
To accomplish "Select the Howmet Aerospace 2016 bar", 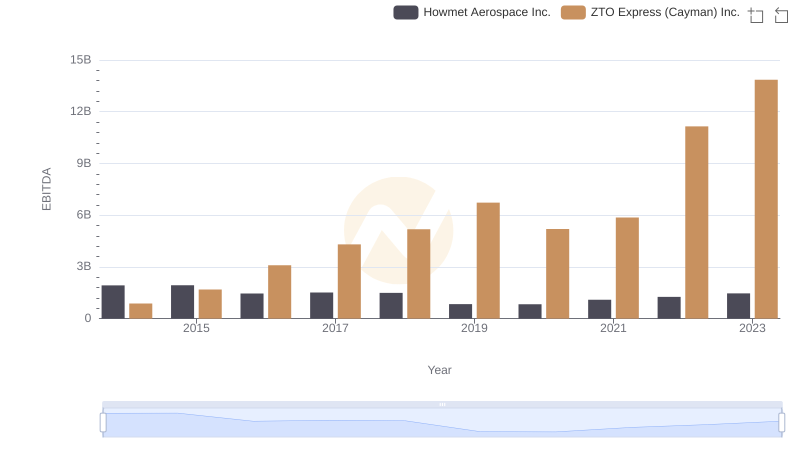I will pyautogui.click(x=252, y=306).
